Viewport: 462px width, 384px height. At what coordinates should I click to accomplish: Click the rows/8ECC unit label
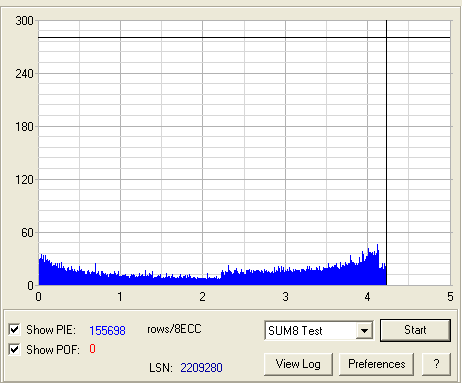click(x=174, y=329)
